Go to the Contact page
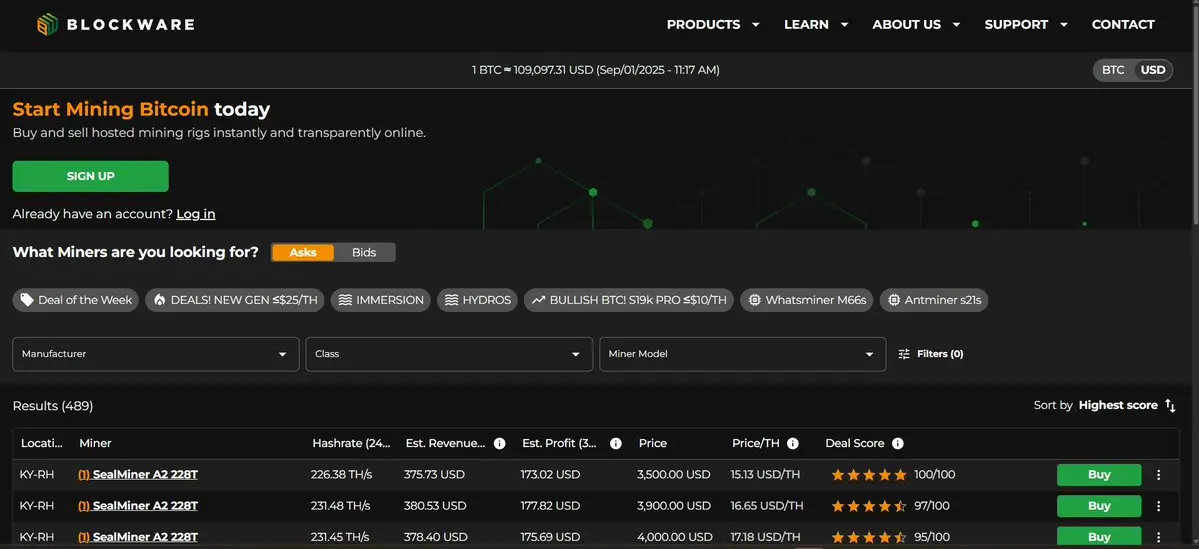The height and width of the screenshot is (549, 1199). tap(1123, 24)
